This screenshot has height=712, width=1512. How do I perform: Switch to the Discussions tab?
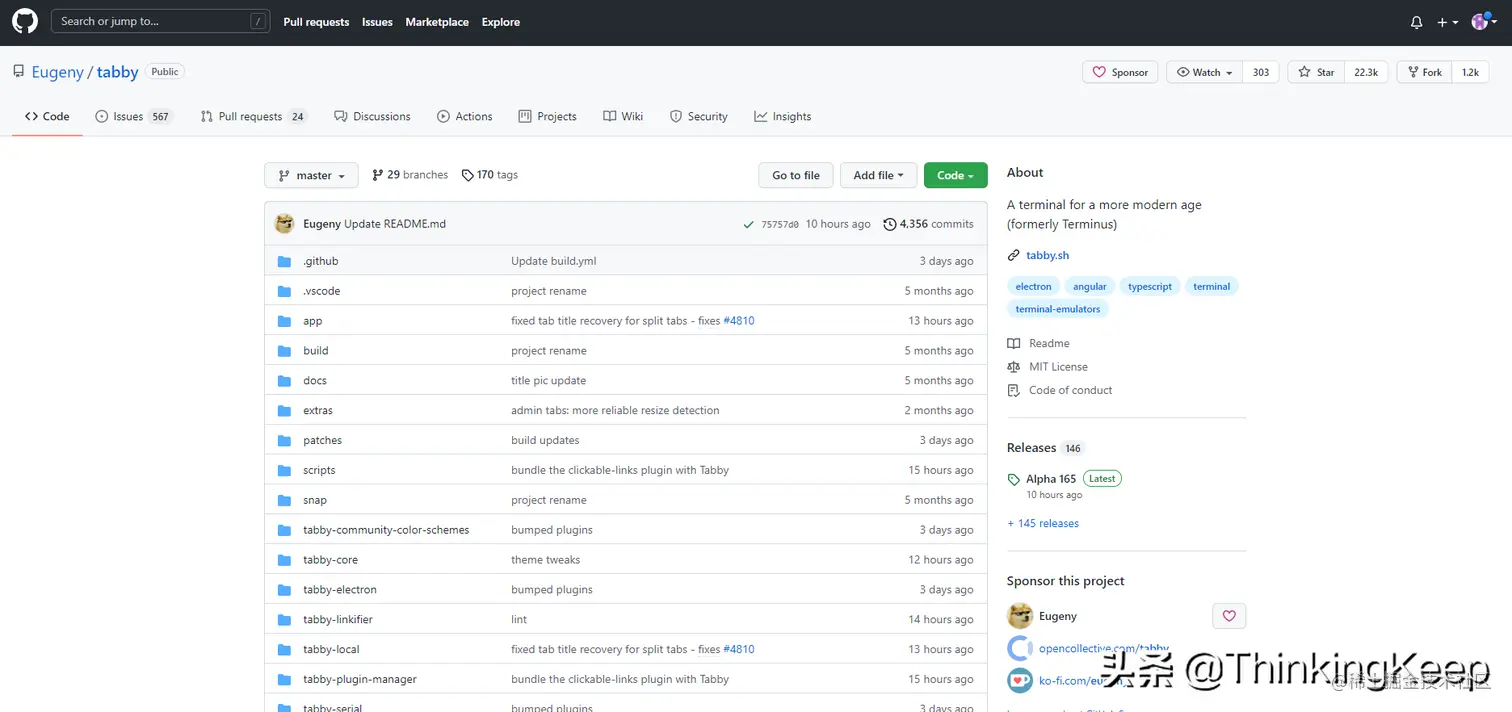point(372,116)
